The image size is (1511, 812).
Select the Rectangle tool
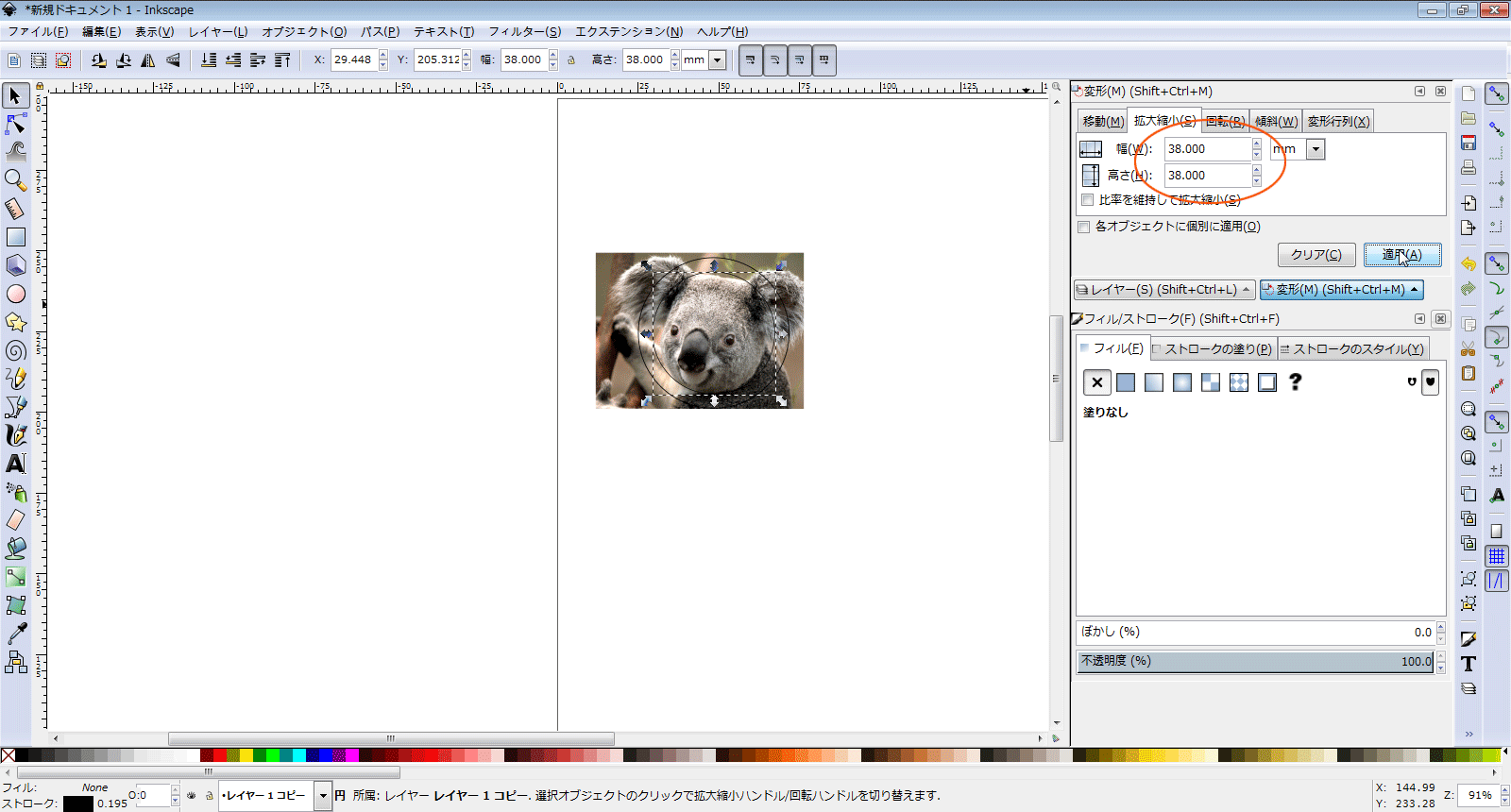point(16,237)
